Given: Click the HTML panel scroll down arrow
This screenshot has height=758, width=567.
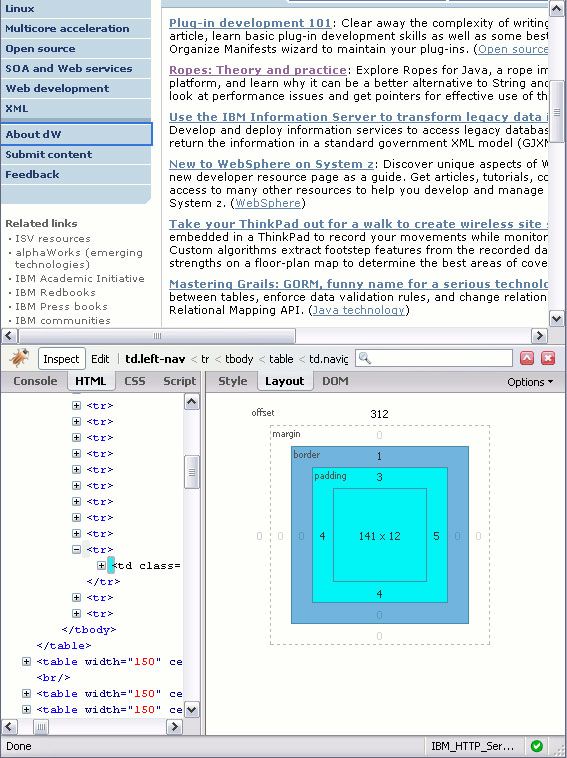Looking at the screenshot, I should tap(192, 710).
